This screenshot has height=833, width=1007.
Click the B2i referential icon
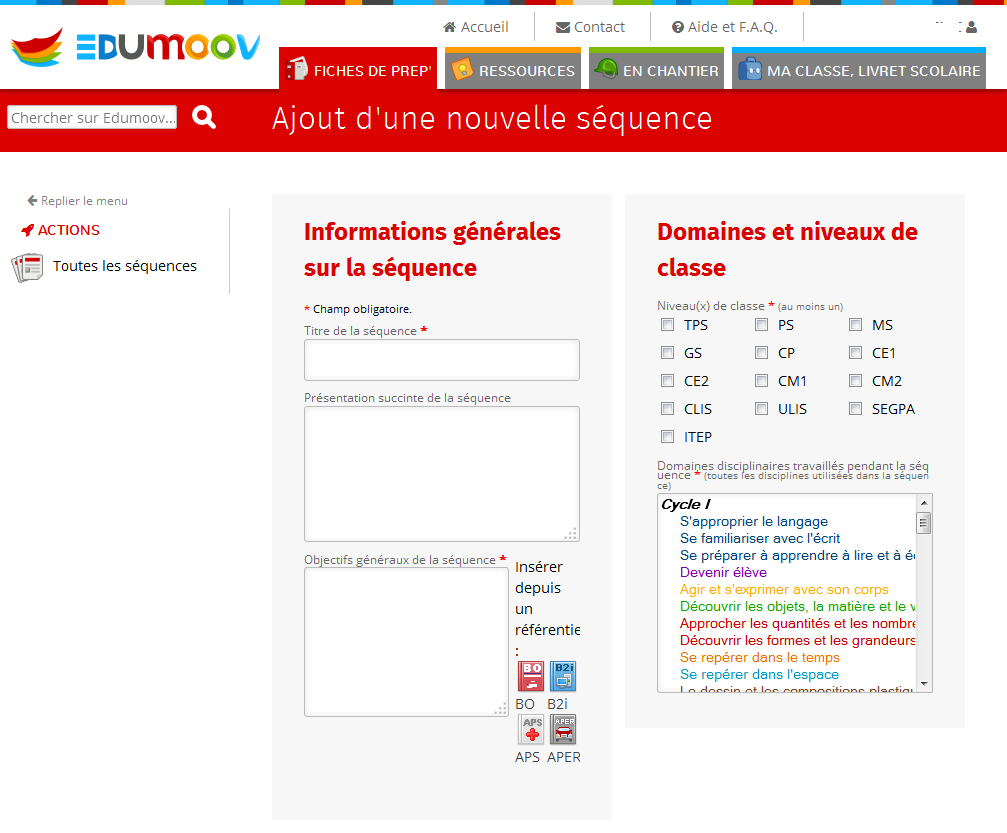tap(563, 676)
